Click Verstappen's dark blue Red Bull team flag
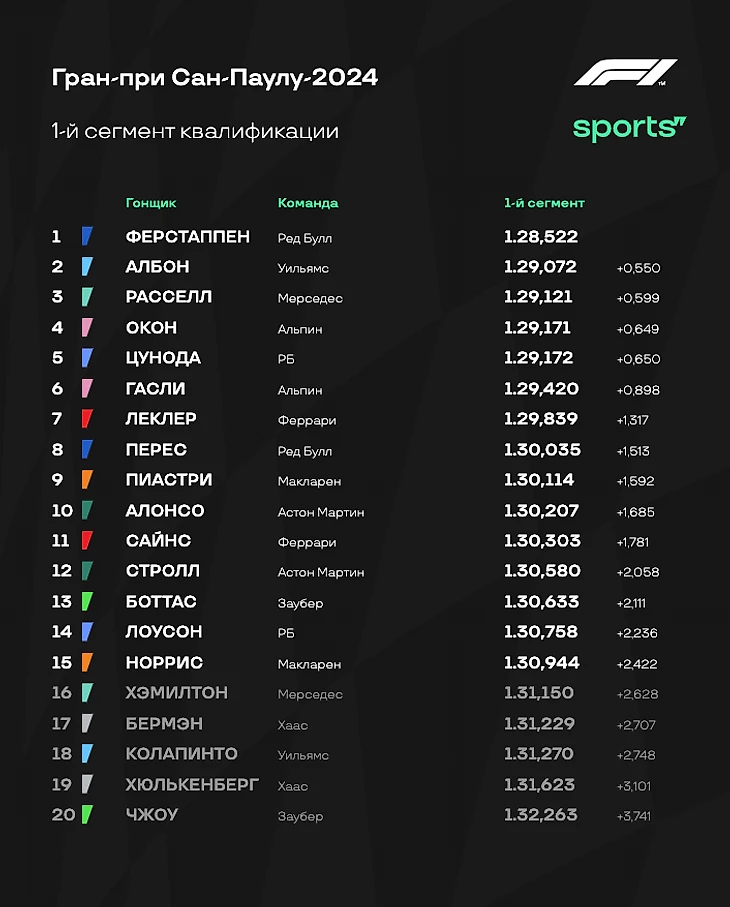This screenshot has height=907, width=730. pyautogui.click(x=87, y=237)
